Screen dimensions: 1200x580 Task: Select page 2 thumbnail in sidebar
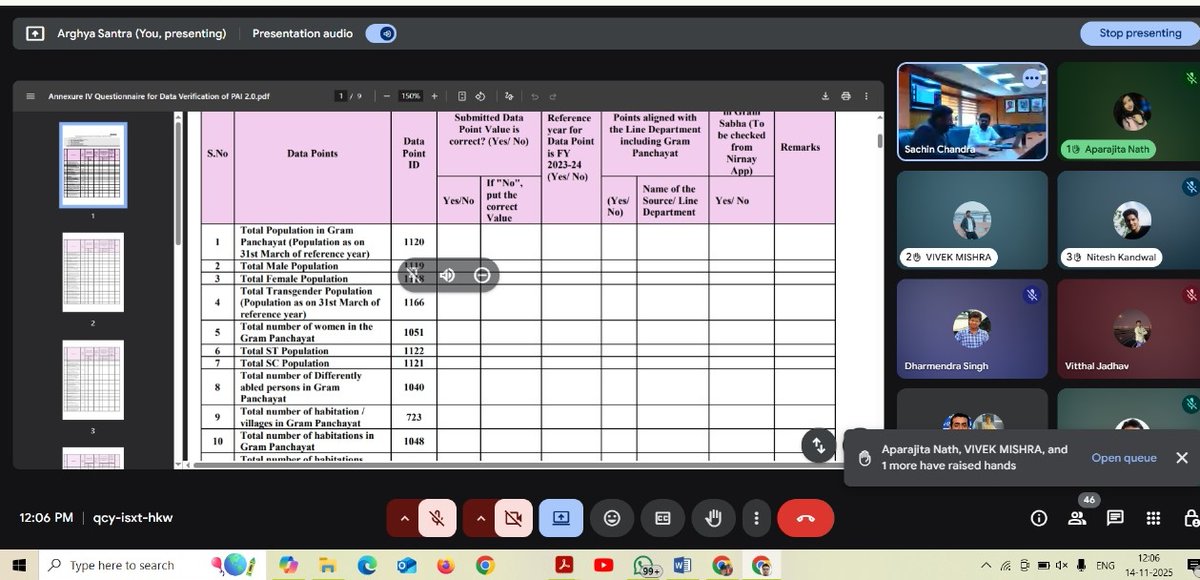click(93, 272)
